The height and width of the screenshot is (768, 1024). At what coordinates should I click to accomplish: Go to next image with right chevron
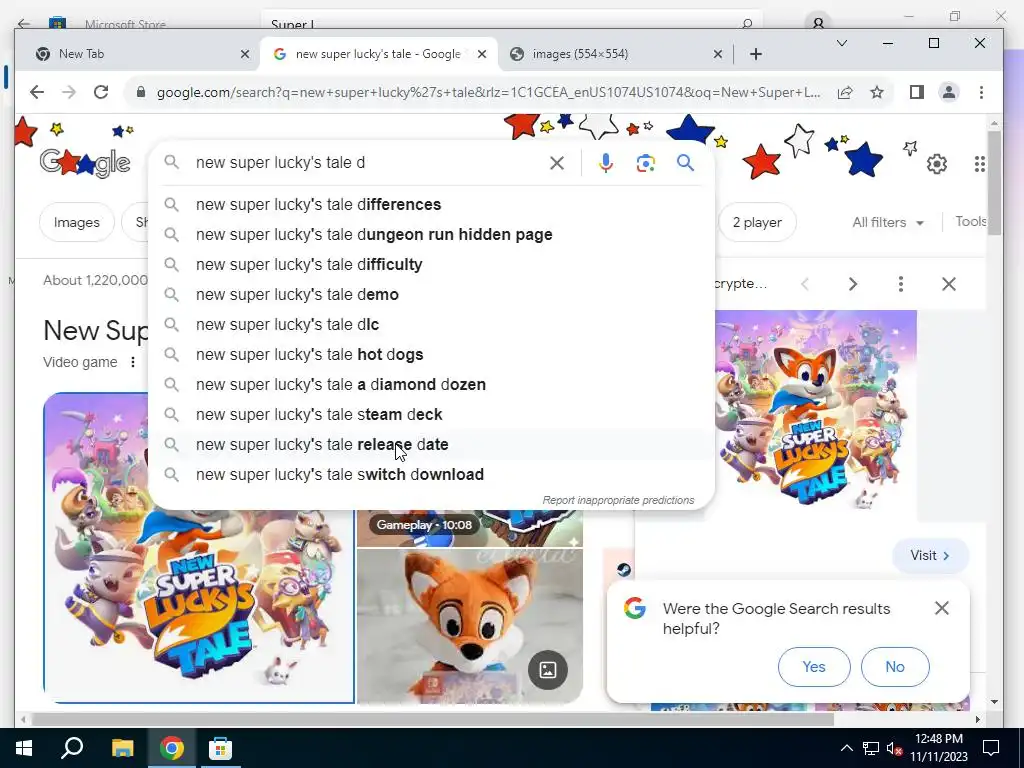pos(852,283)
